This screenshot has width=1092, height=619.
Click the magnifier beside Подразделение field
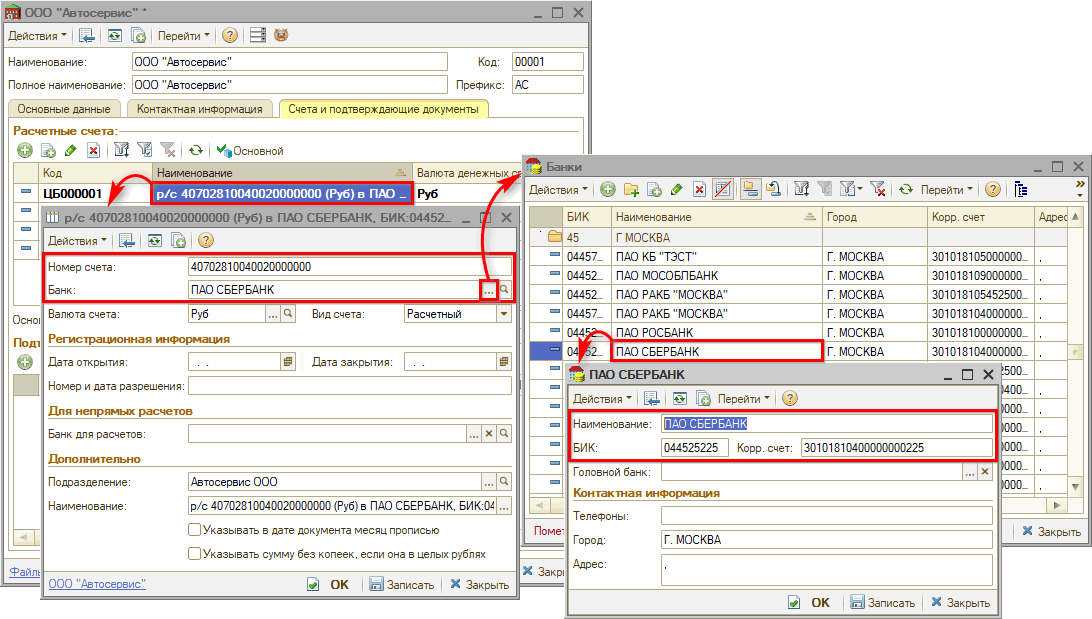coord(504,482)
